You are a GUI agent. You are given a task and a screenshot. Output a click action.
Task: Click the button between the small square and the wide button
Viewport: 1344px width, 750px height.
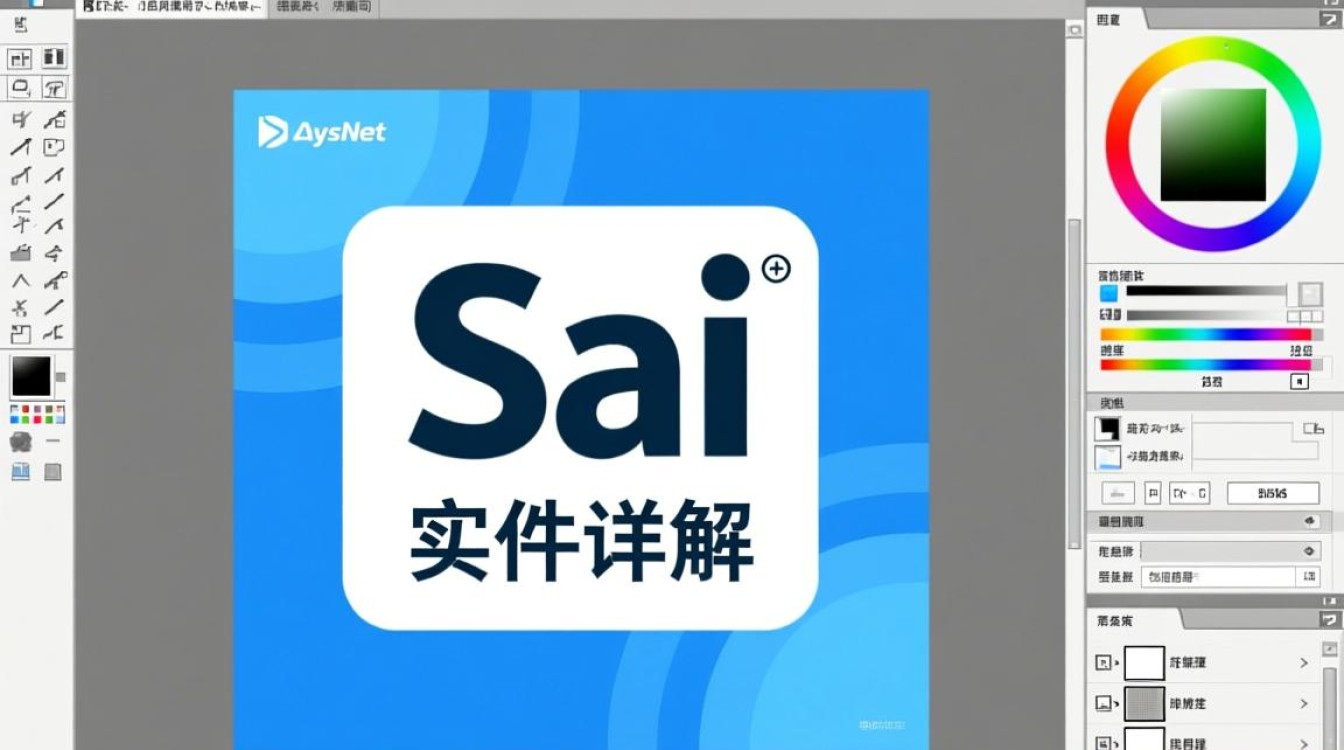1189,493
